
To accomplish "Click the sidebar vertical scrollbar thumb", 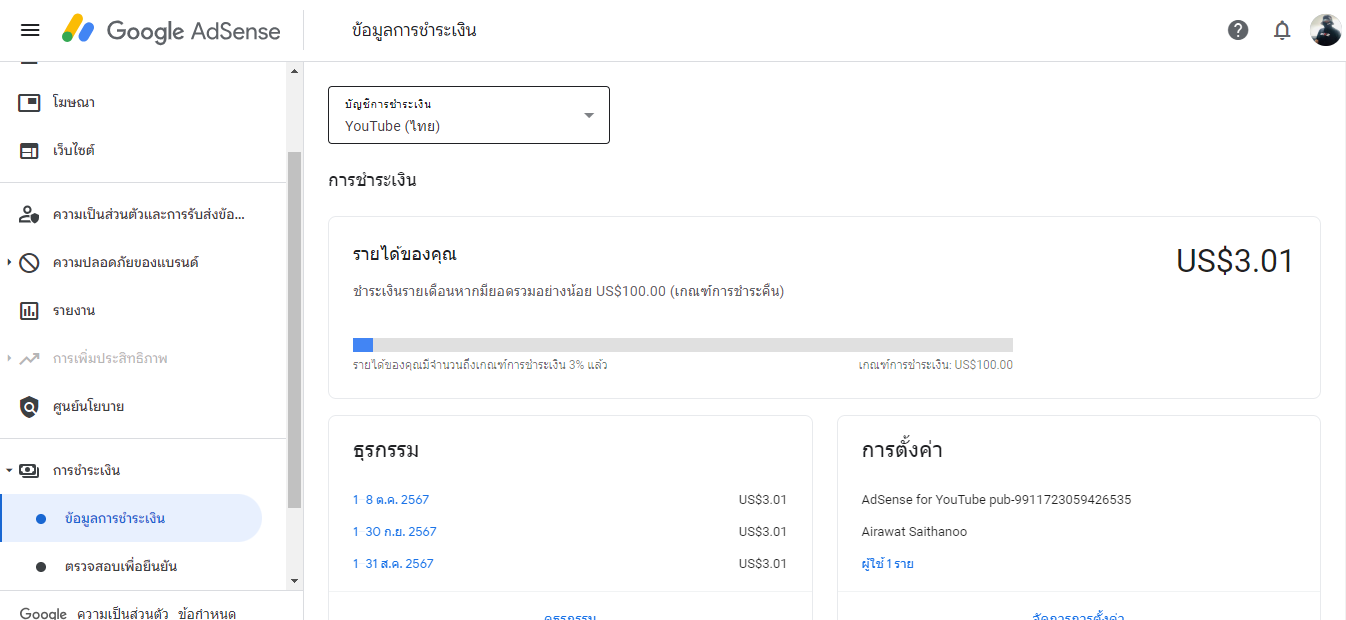I will point(294,330).
